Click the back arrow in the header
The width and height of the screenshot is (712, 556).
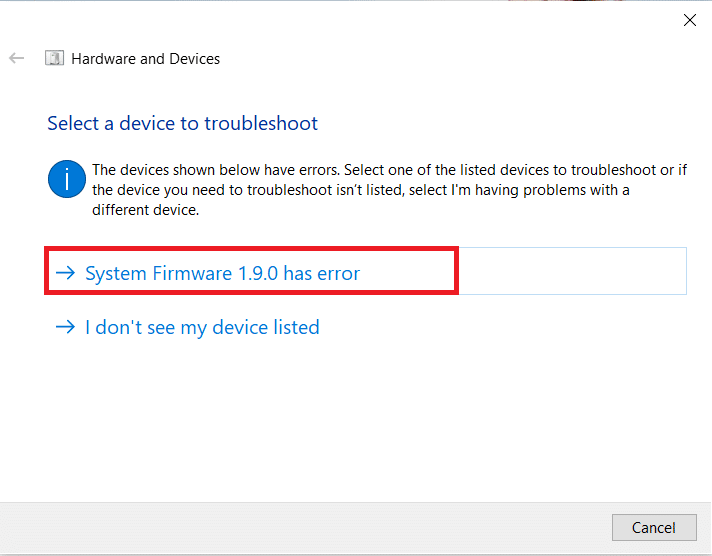point(16,59)
